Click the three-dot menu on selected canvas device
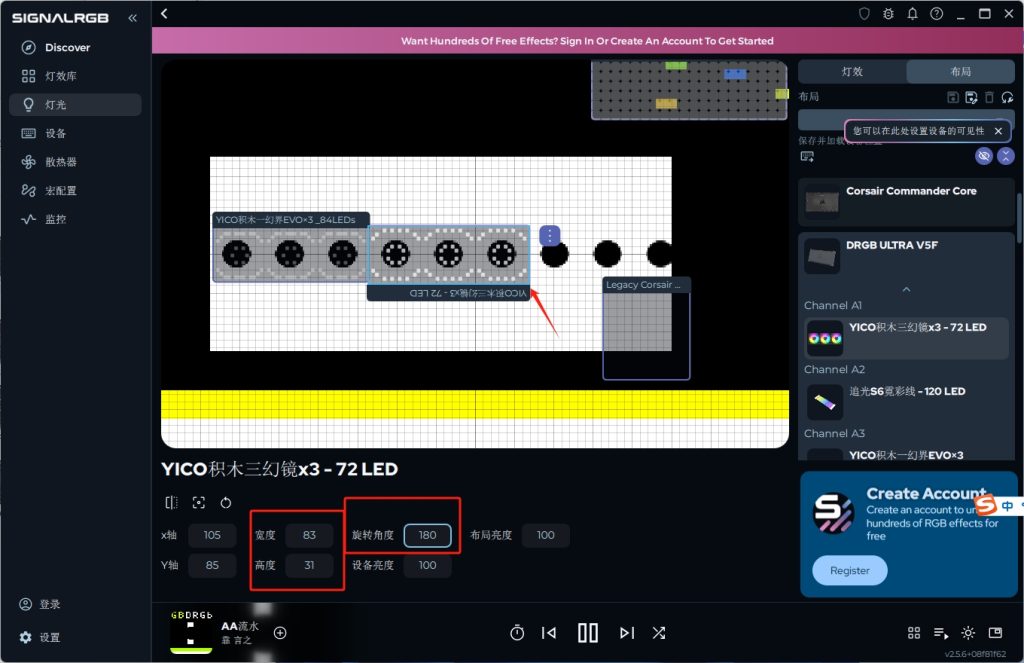The height and width of the screenshot is (663, 1024). click(550, 235)
